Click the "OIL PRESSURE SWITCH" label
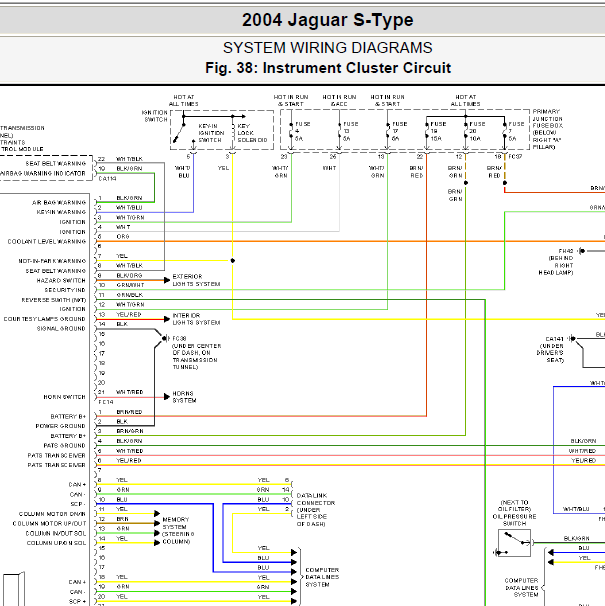The width and height of the screenshot is (605, 606). coord(514,513)
